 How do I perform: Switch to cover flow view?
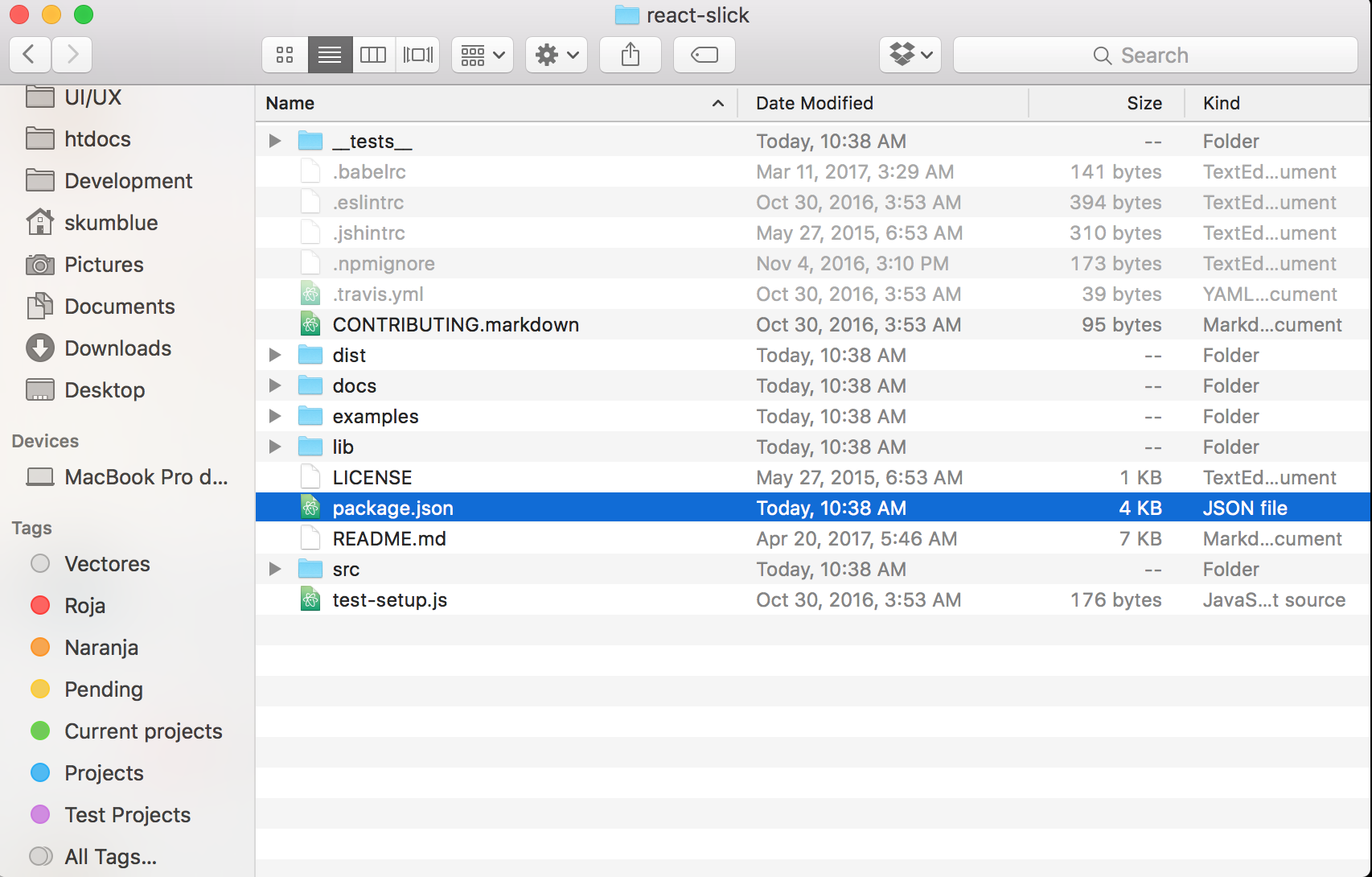click(x=417, y=55)
